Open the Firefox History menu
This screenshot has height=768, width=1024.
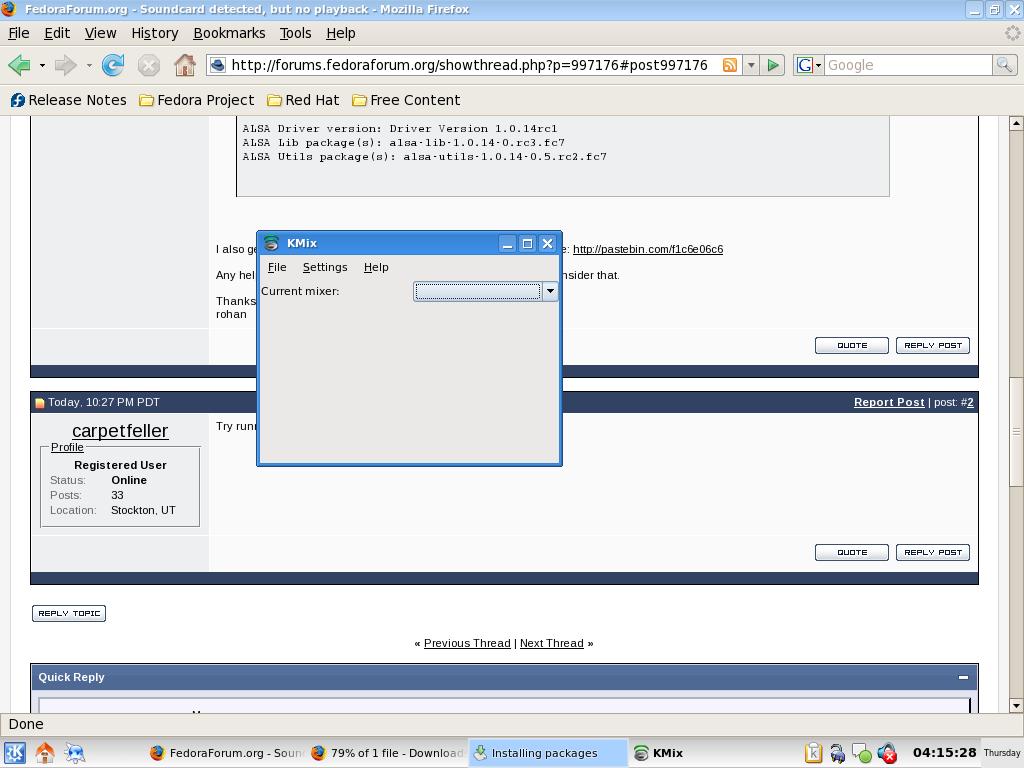point(155,33)
